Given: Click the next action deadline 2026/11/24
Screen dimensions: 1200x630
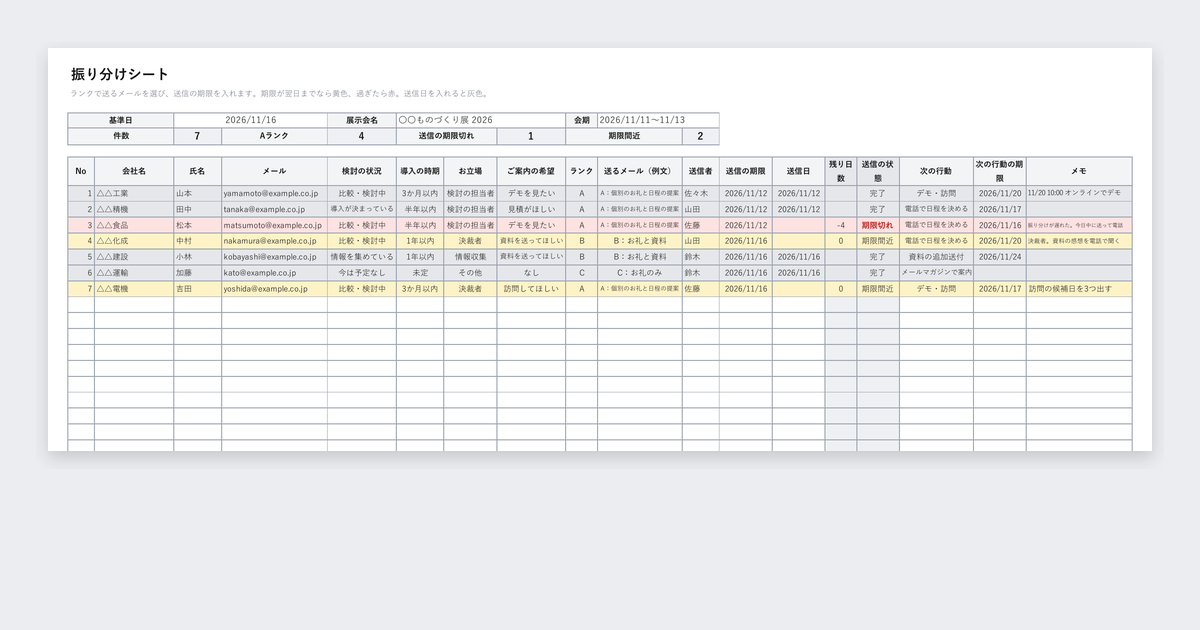Looking at the screenshot, I should pyautogui.click(x=1000, y=257).
